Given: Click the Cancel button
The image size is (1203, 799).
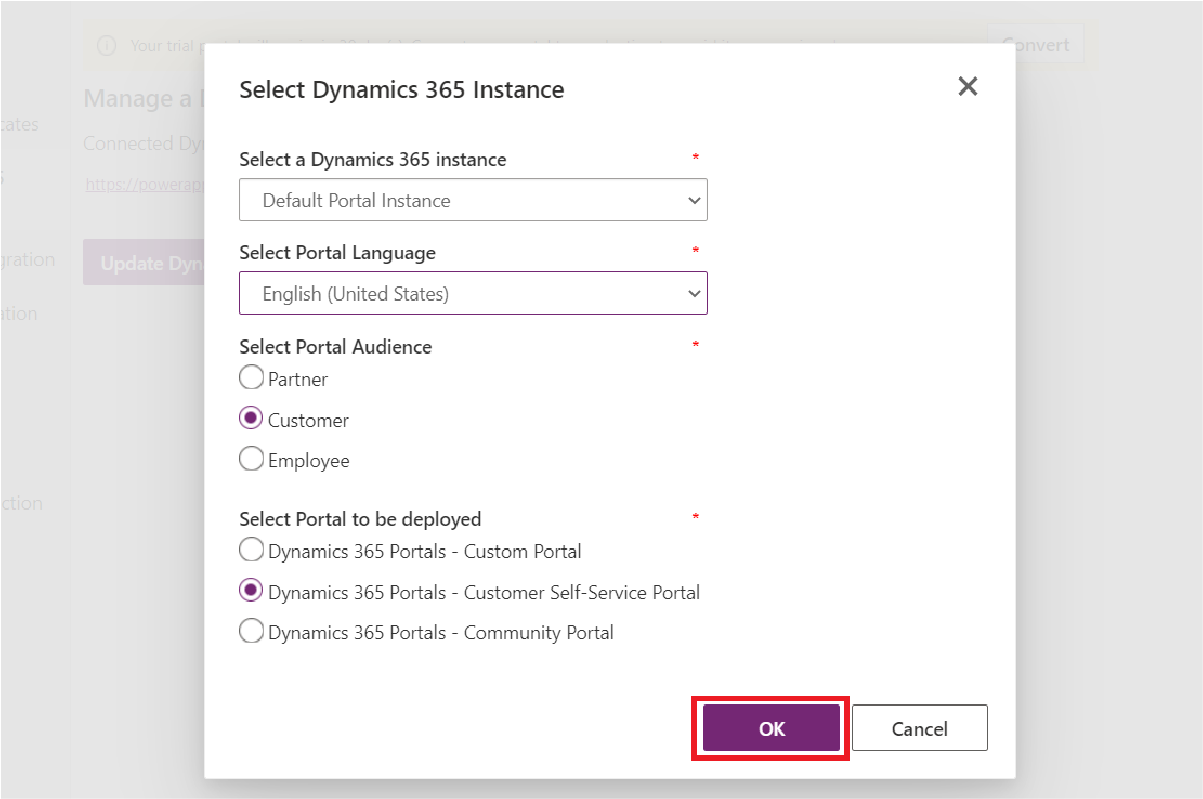Looking at the screenshot, I should coord(920,729).
